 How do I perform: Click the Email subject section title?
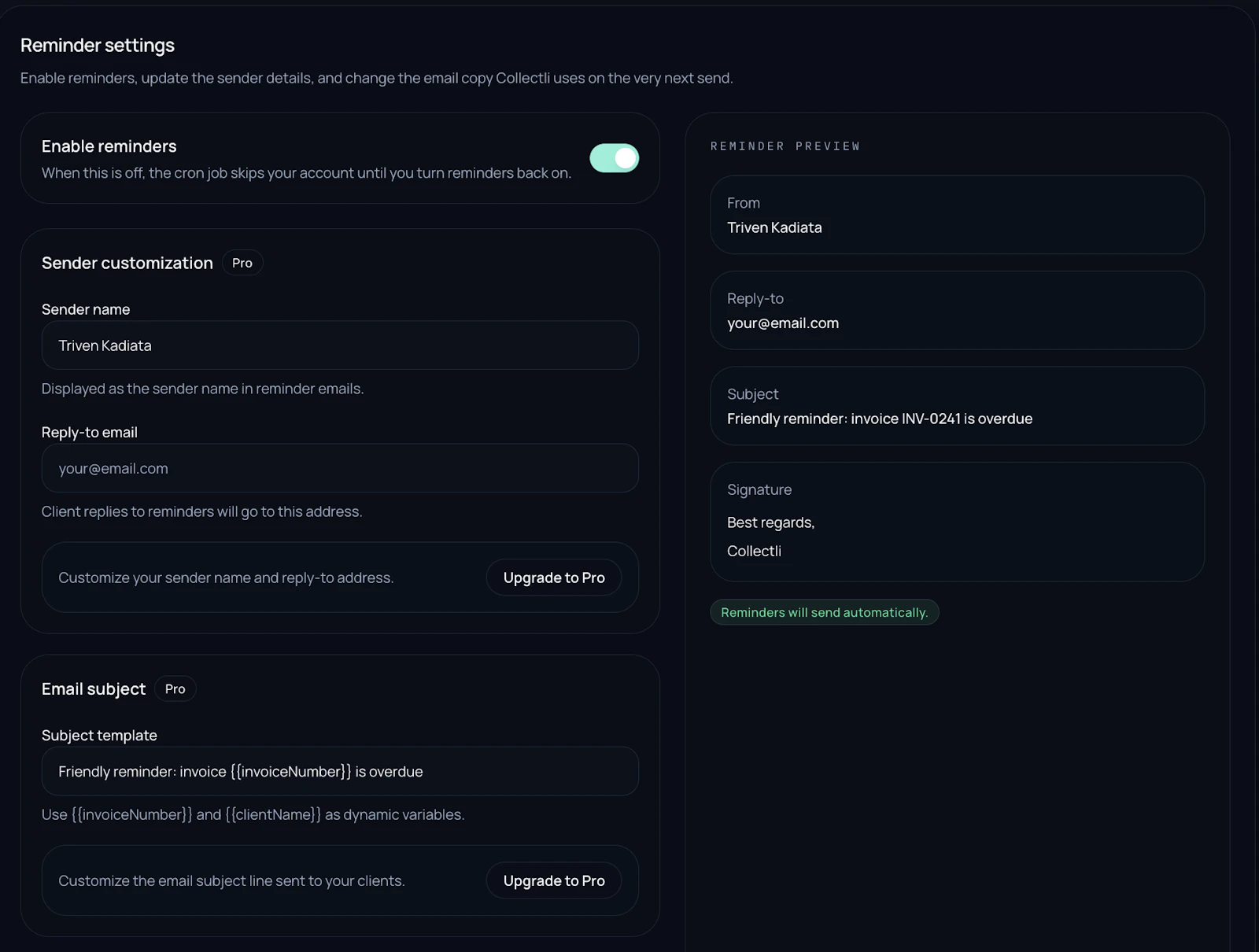pyautogui.click(x=93, y=688)
